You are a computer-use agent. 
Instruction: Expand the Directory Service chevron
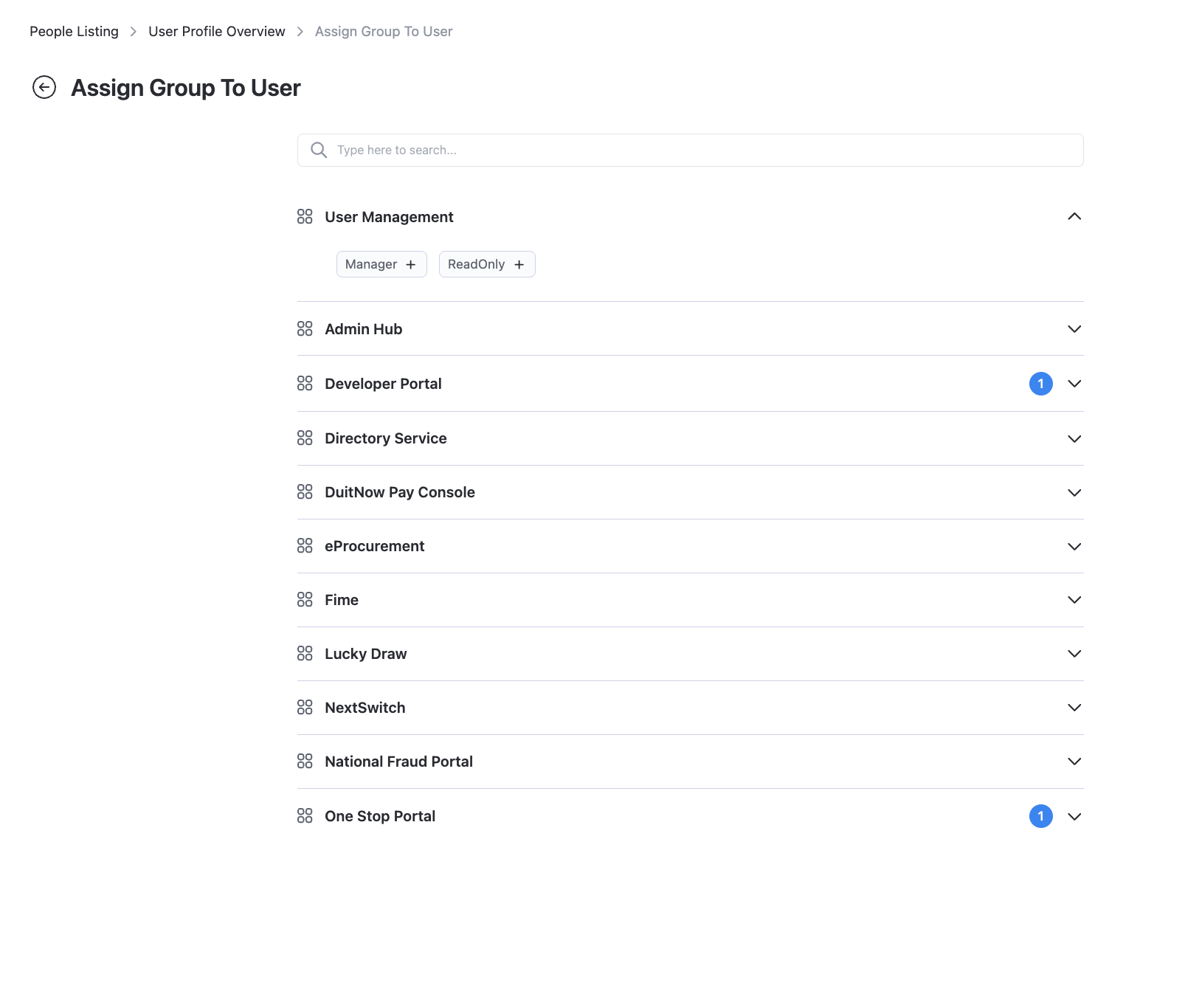click(x=1074, y=438)
